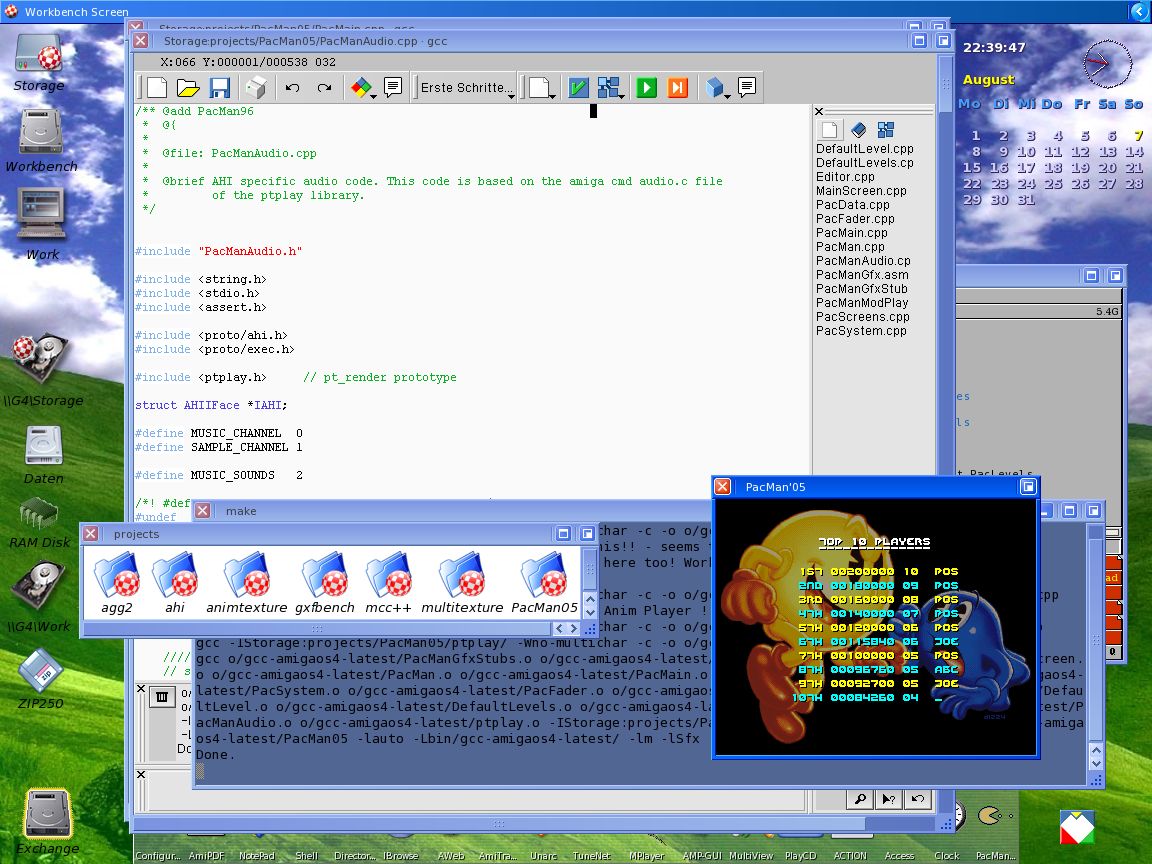Click the PacMan'05 window title bar
Image resolution: width=1152 pixels, height=864 pixels.
point(874,486)
